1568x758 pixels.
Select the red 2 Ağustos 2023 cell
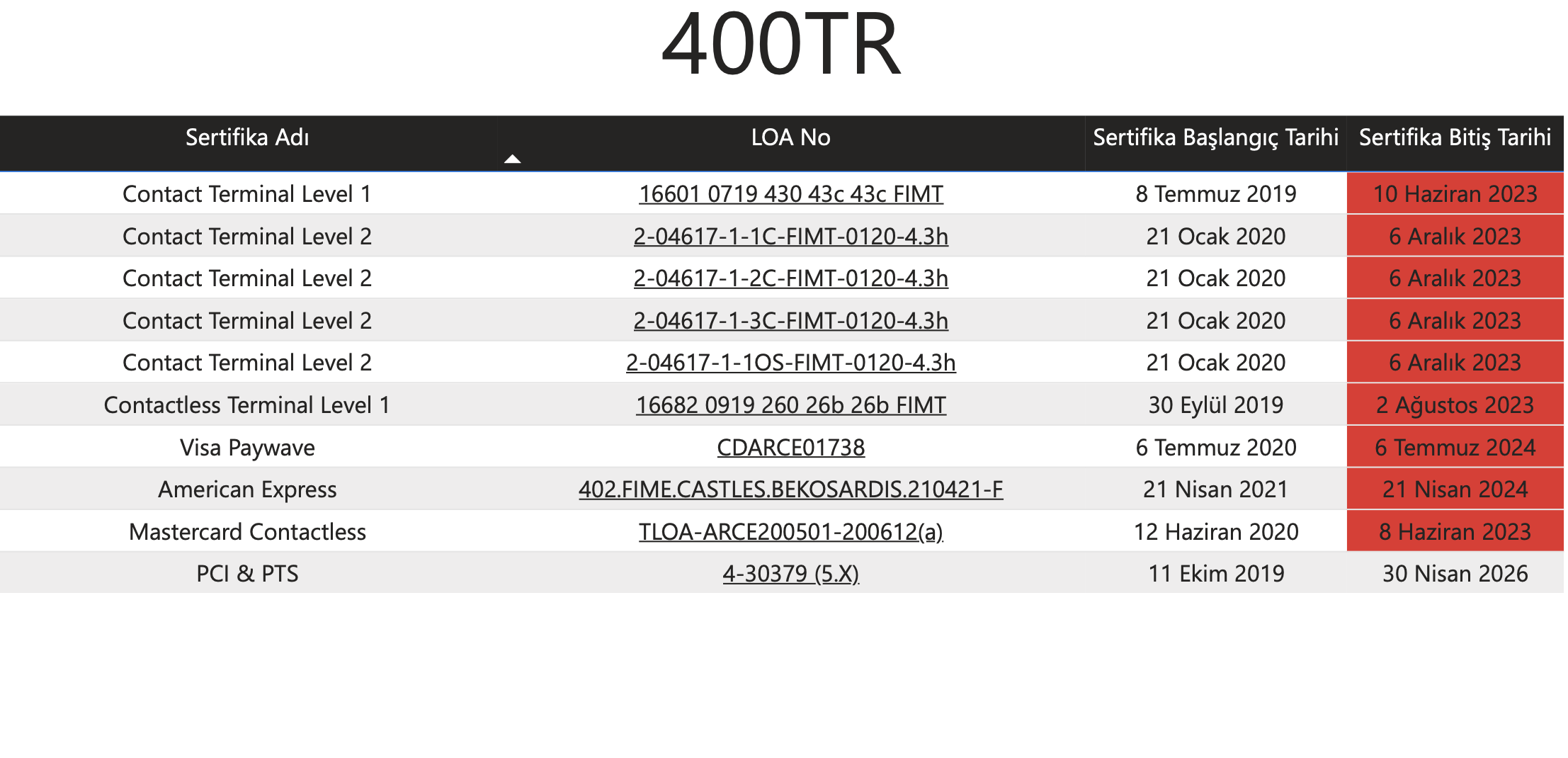pyautogui.click(x=1455, y=405)
